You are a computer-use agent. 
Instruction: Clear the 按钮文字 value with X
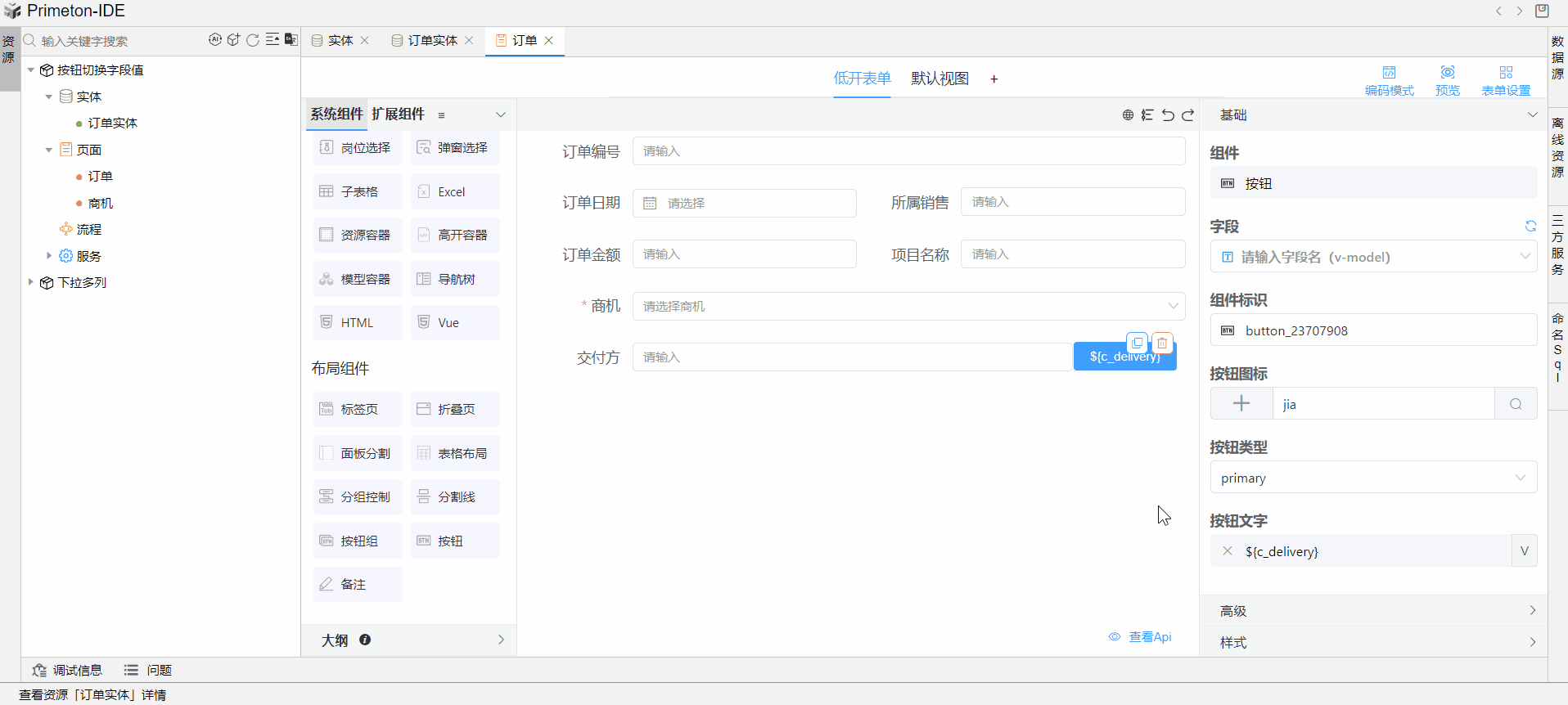click(x=1228, y=551)
